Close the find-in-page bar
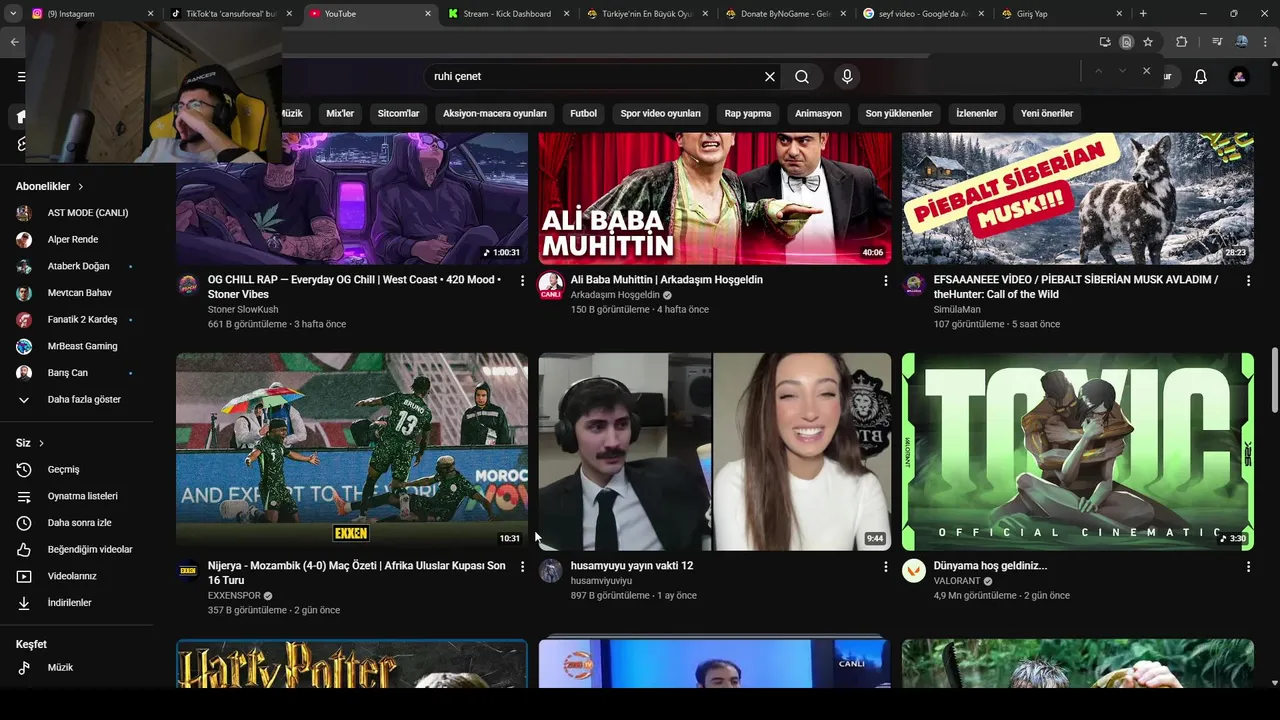 pyautogui.click(x=1146, y=71)
